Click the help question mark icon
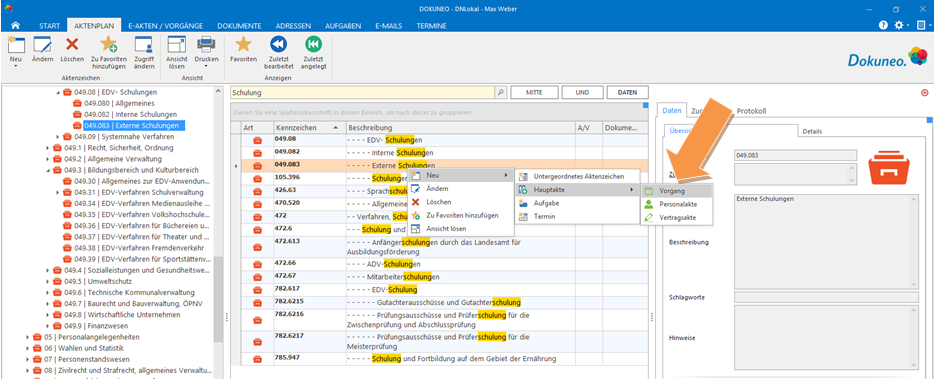The width and height of the screenshot is (934, 383). click(883, 26)
